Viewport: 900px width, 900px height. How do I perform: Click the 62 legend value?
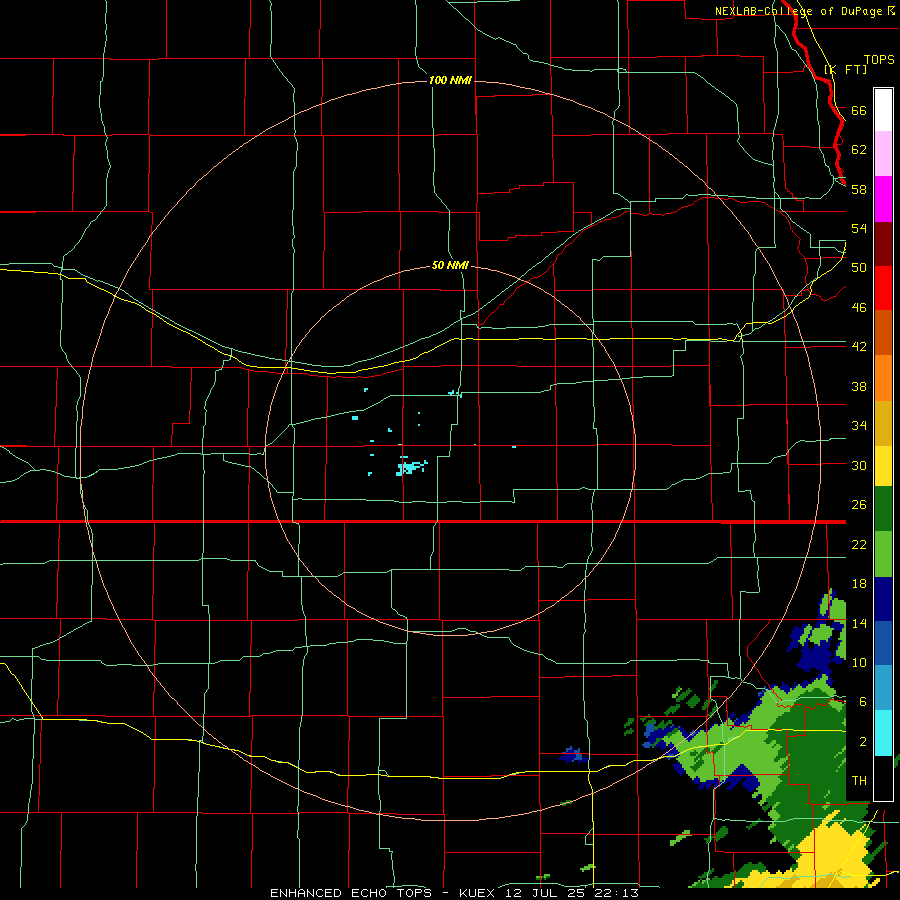[859, 149]
